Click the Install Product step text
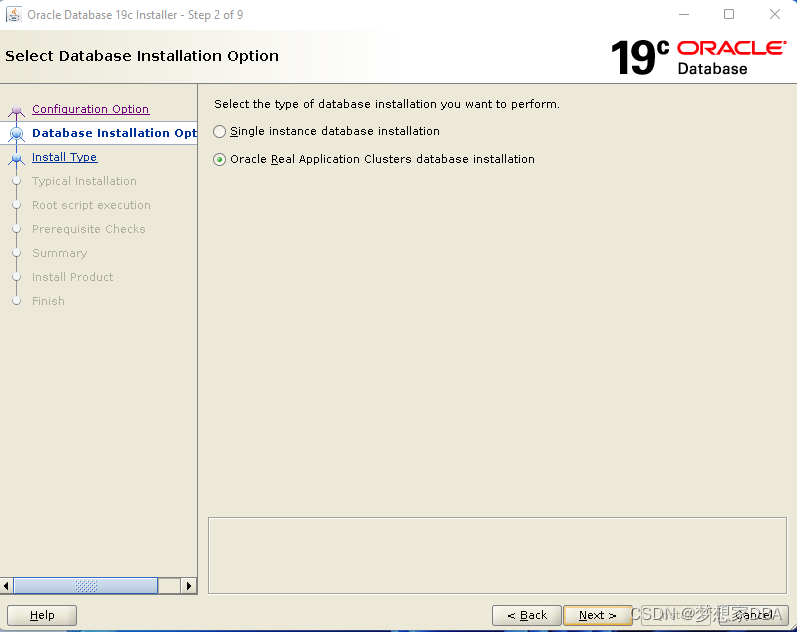Screen dimensions: 797x632 tap(72, 277)
